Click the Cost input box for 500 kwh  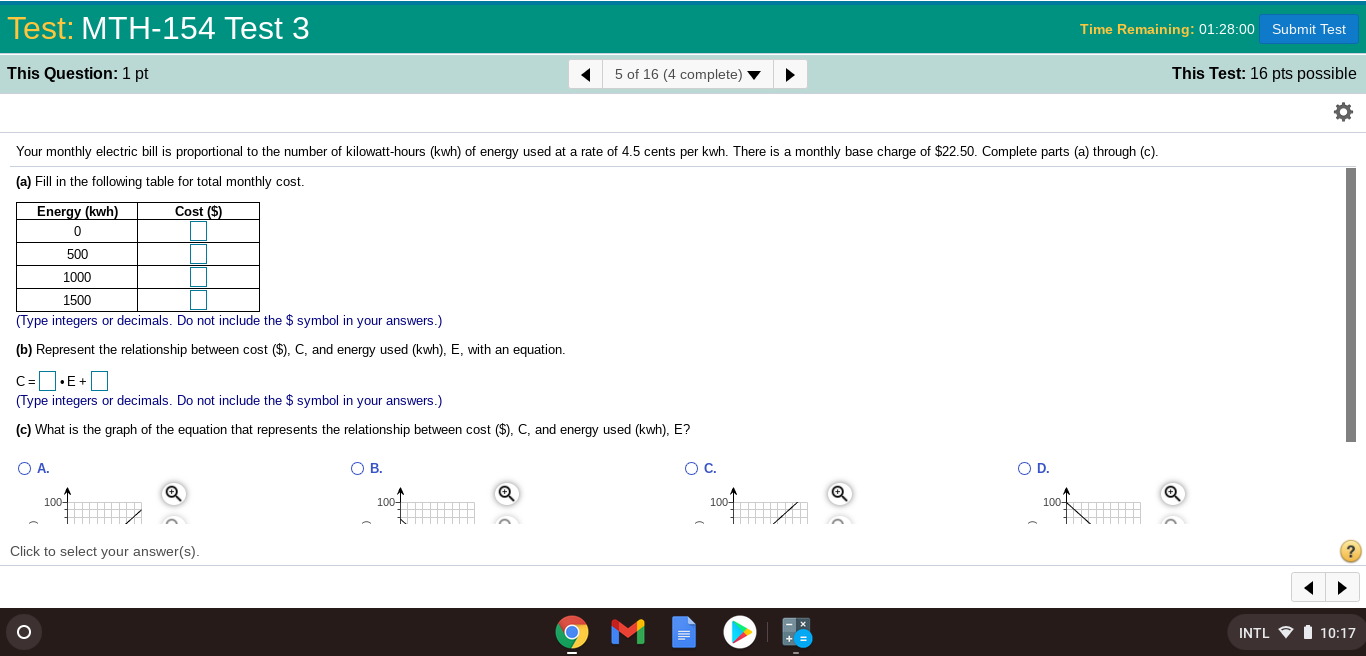[x=198, y=253]
